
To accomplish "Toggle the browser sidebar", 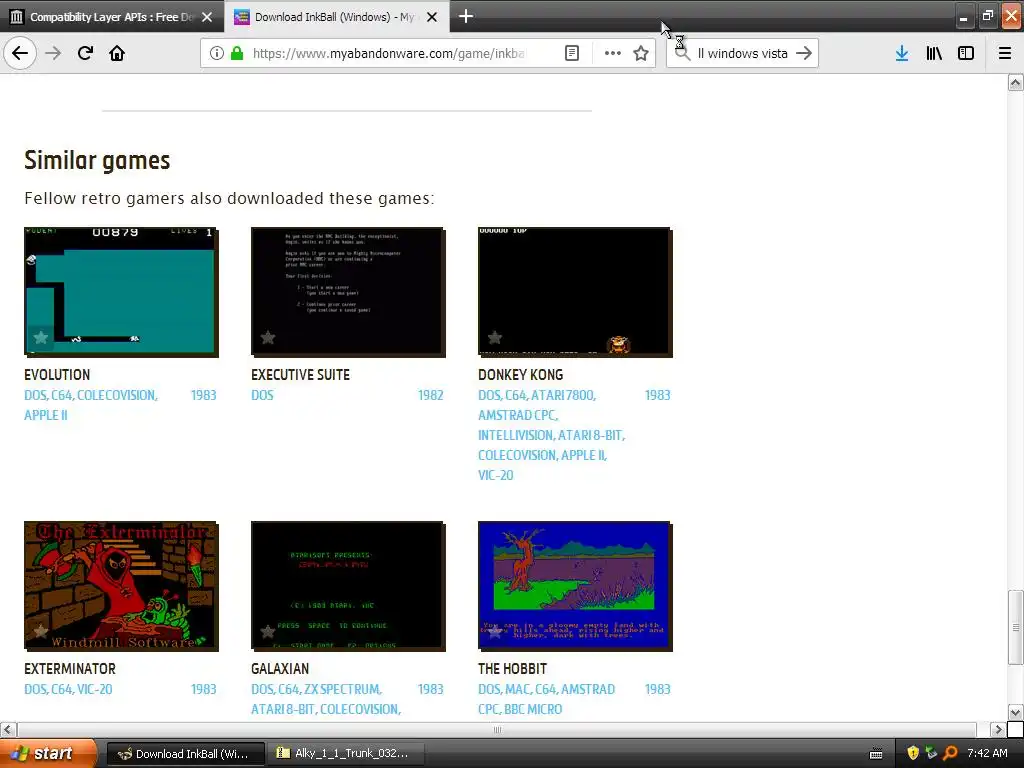I will (966, 54).
